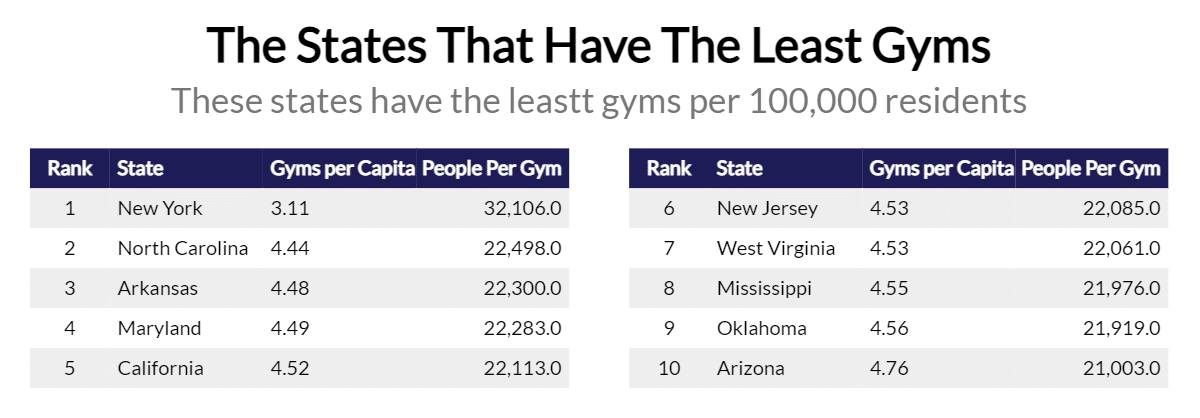Click People Per Gym header above 22,085.0
Image resolution: width=1200 pixels, height=418 pixels.
click(x=1091, y=169)
